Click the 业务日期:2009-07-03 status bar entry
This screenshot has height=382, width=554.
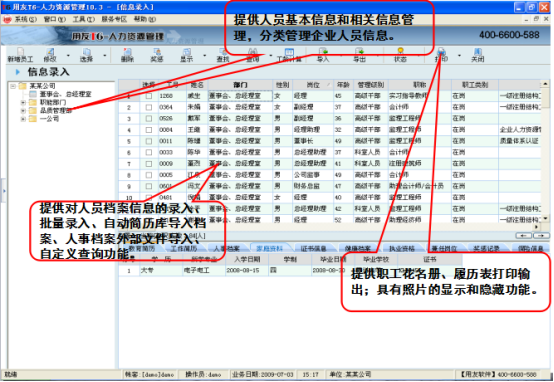[263, 374]
